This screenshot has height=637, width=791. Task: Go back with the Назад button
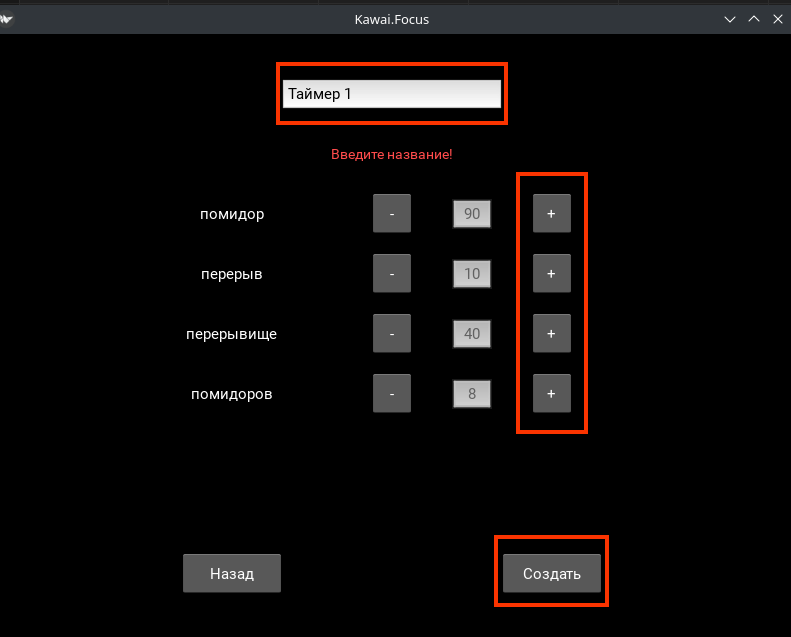coord(232,574)
